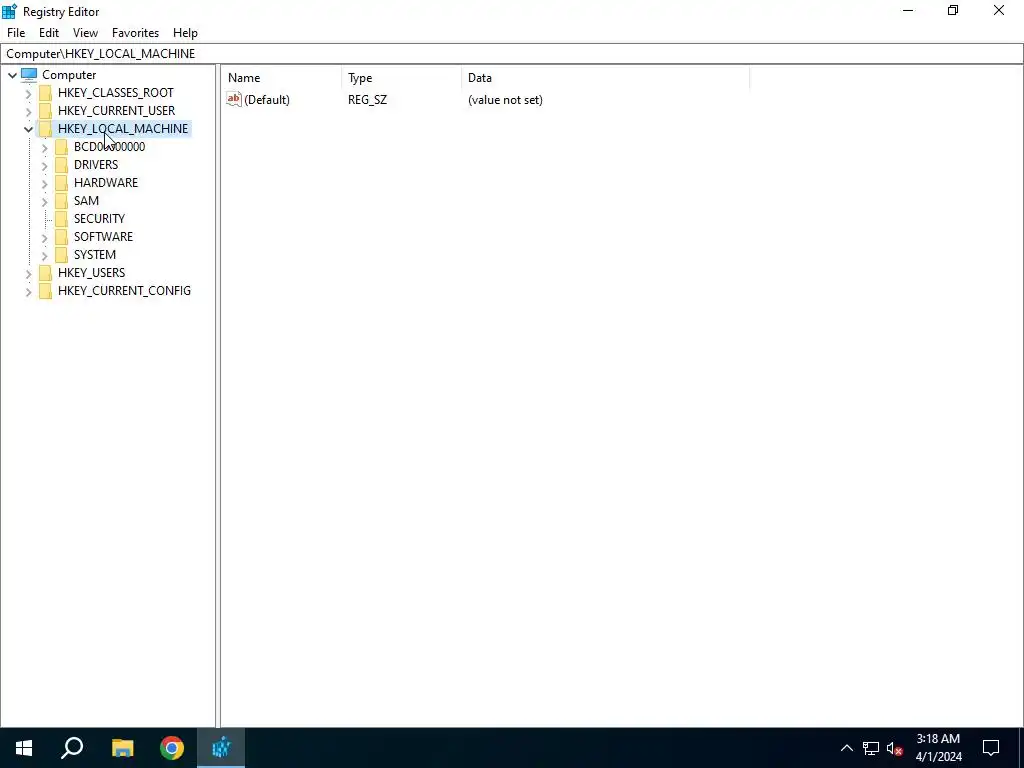Select the HARDWARE key label

point(106,182)
